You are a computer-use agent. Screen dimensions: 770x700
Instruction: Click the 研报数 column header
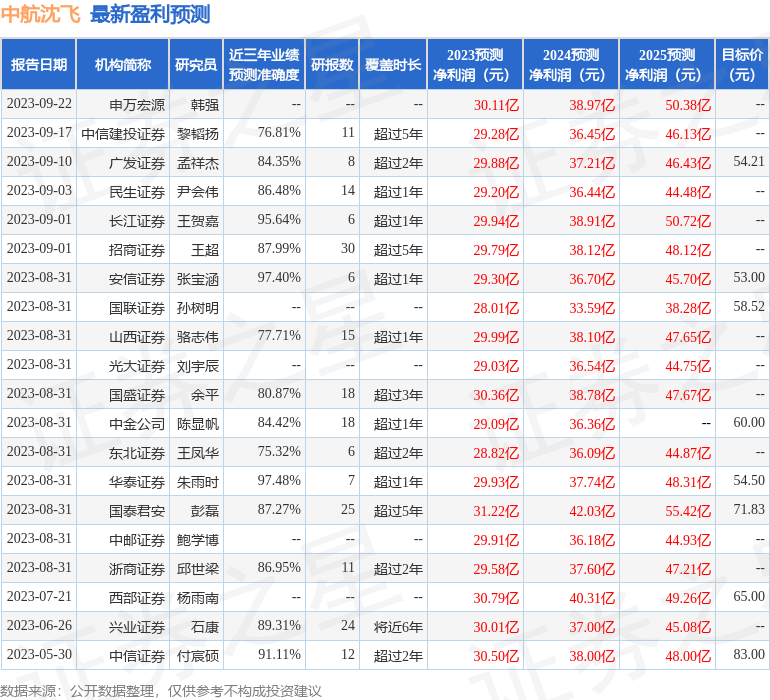(x=332, y=65)
